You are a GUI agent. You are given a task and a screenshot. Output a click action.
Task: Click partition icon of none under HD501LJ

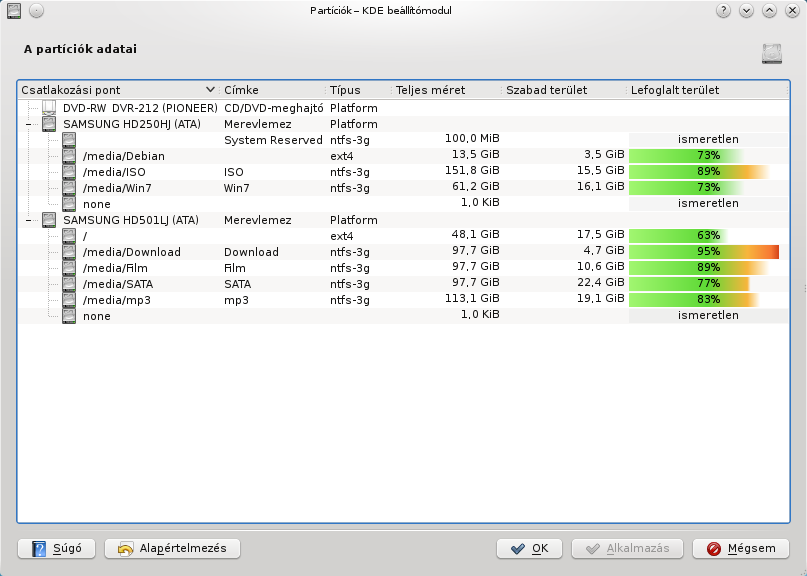pyautogui.click(x=69, y=316)
